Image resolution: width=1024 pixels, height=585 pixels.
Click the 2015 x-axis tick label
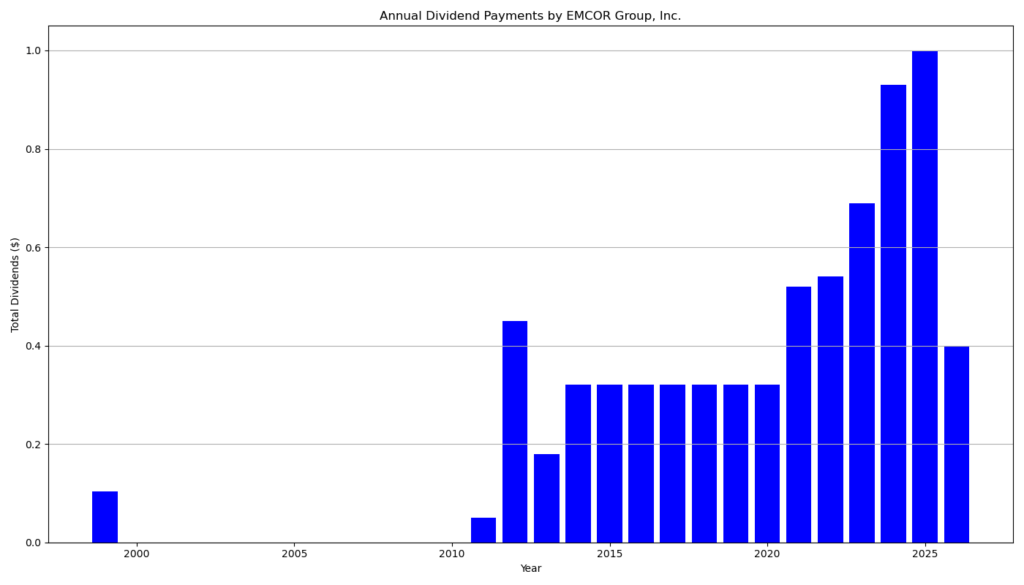[609, 554]
